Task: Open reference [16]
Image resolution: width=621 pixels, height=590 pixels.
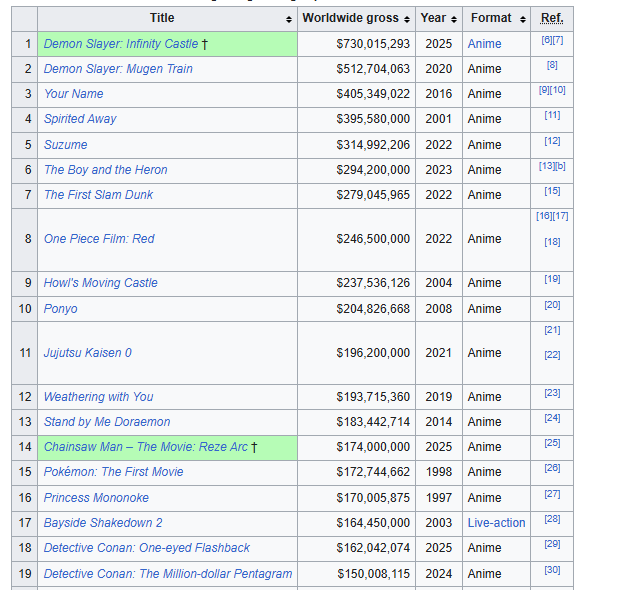Action: pyautogui.click(x=544, y=216)
